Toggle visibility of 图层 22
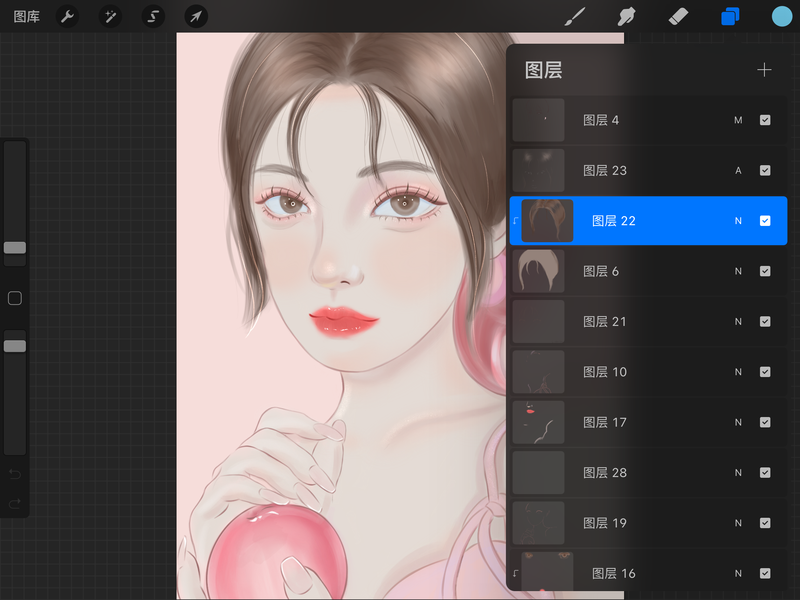Image resolution: width=800 pixels, height=600 pixels. (x=765, y=221)
